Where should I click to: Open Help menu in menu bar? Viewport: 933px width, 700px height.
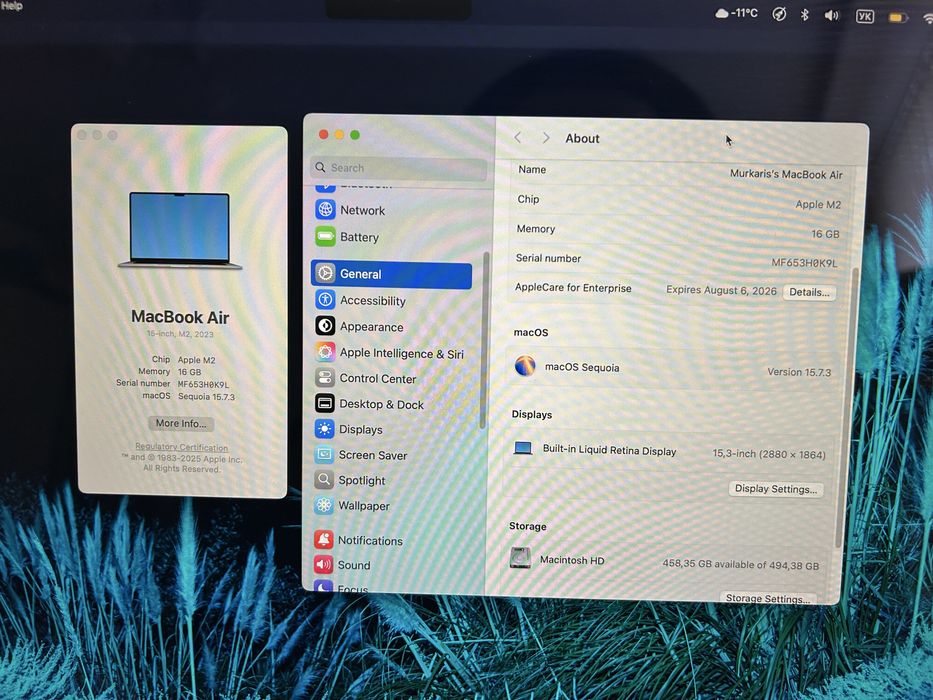(11, 6)
